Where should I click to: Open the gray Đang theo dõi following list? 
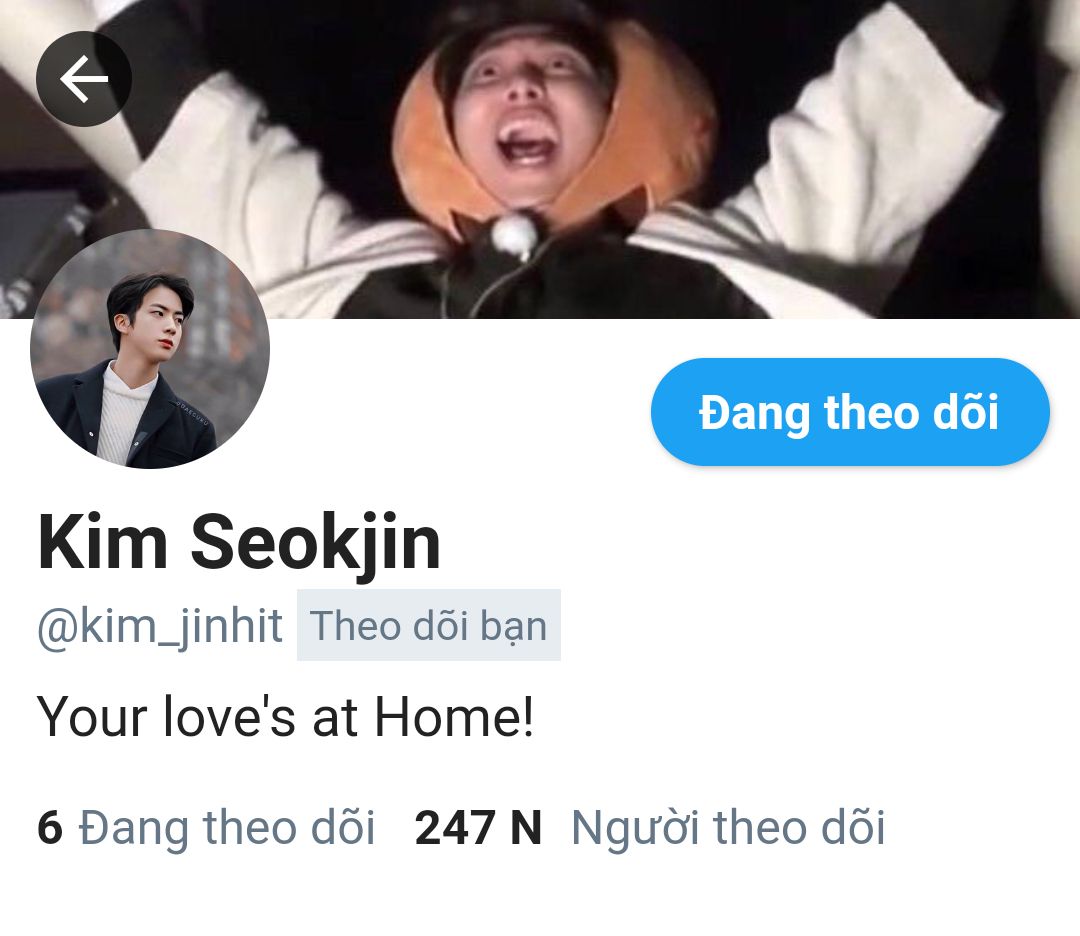pyautogui.click(x=227, y=827)
